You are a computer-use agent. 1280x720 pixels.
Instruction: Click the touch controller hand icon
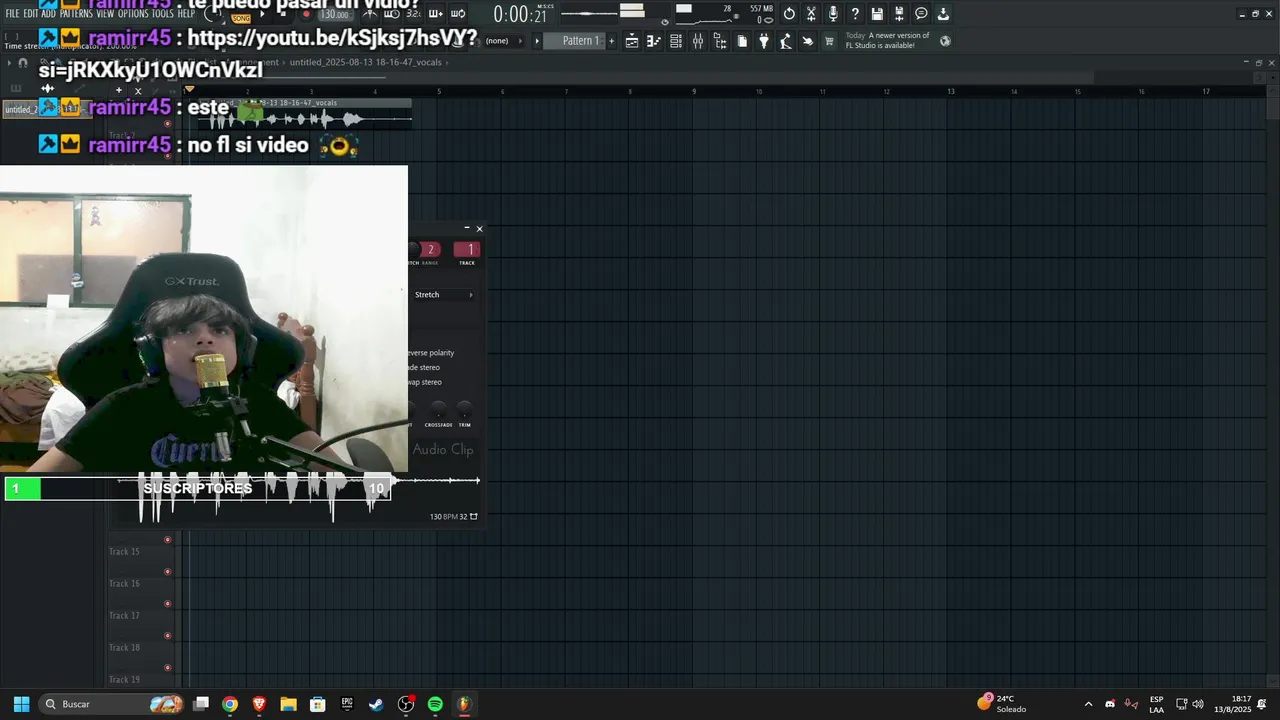[x=808, y=41]
